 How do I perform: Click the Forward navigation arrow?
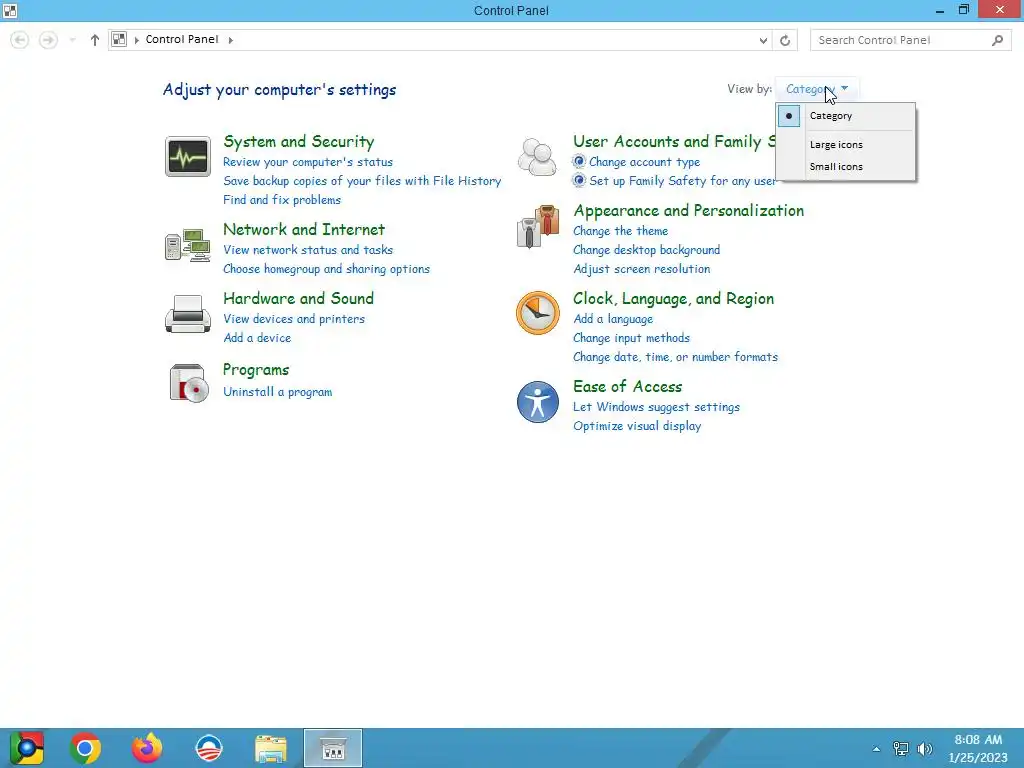coord(48,40)
